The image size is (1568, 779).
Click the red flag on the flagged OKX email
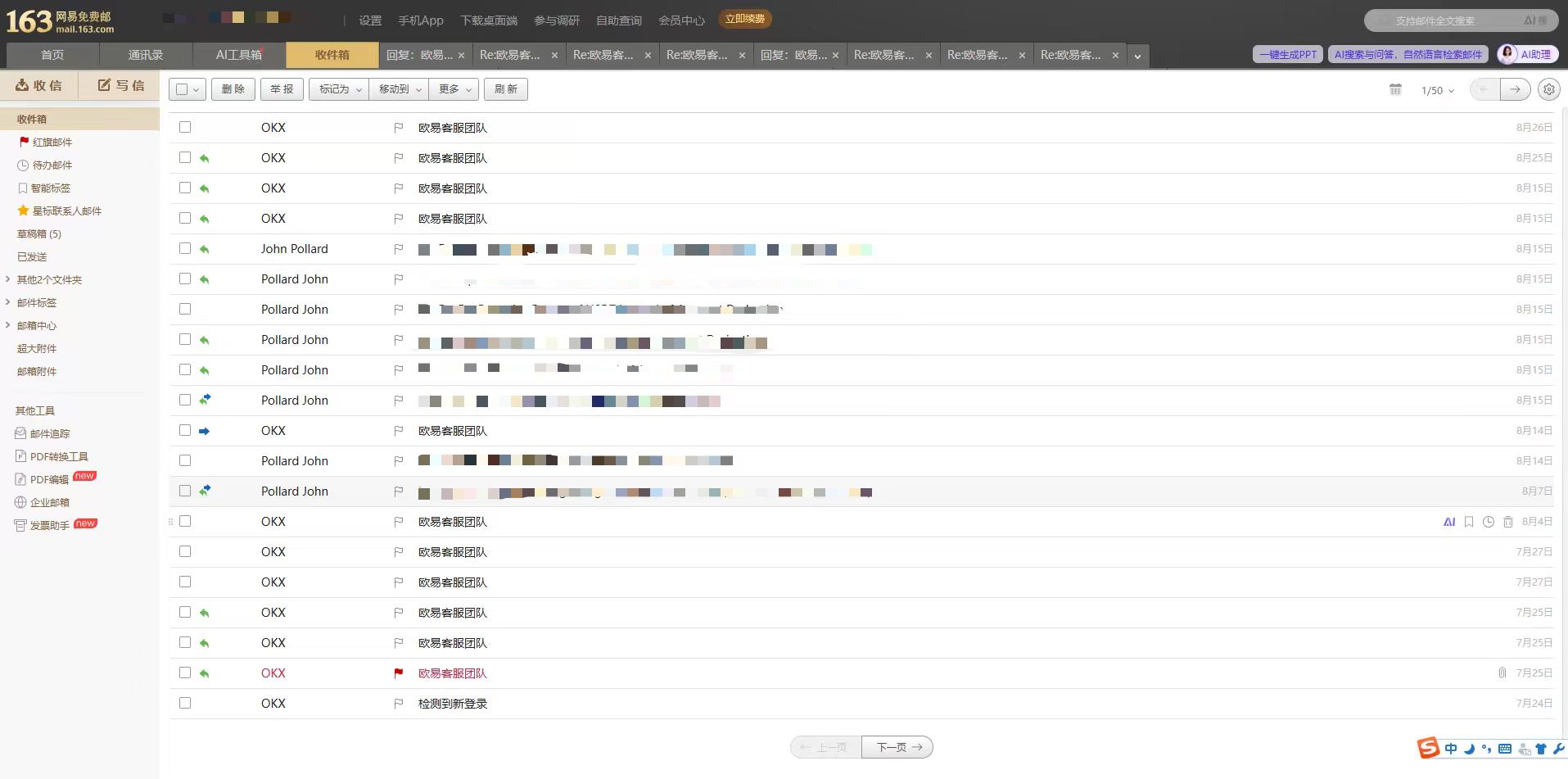click(x=398, y=673)
